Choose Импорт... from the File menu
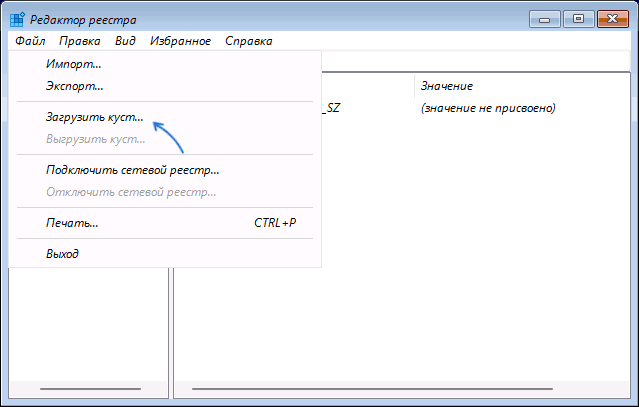The width and height of the screenshot is (639, 407). point(73,64)
